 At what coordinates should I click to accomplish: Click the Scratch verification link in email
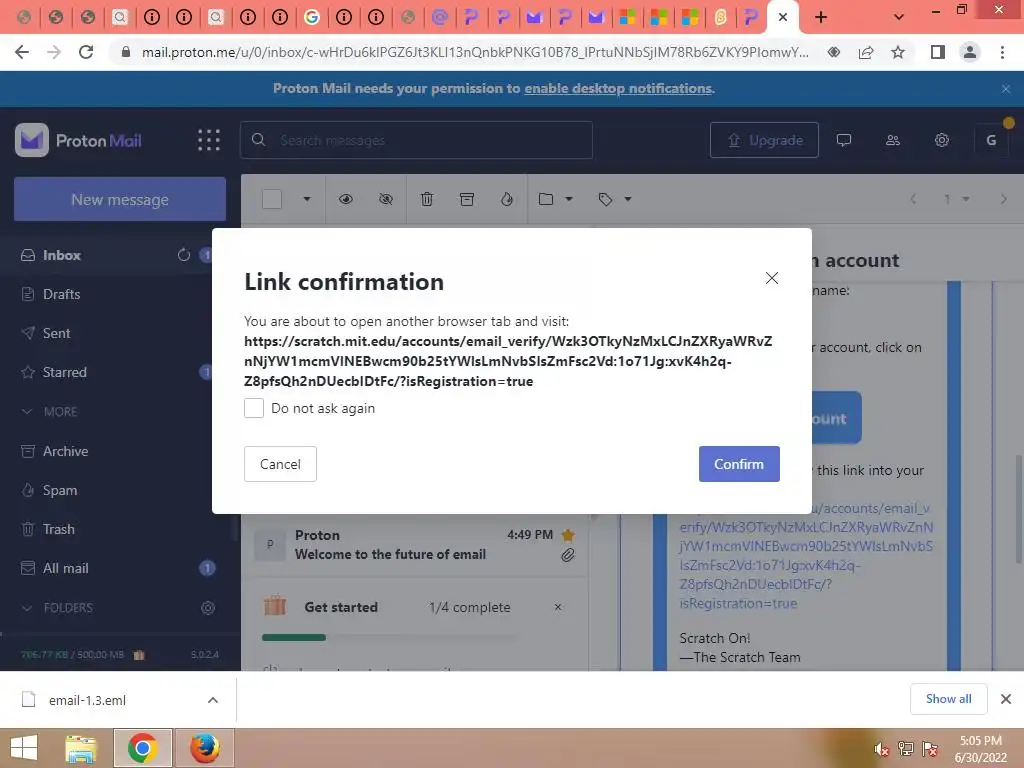(x=806, y=556)
